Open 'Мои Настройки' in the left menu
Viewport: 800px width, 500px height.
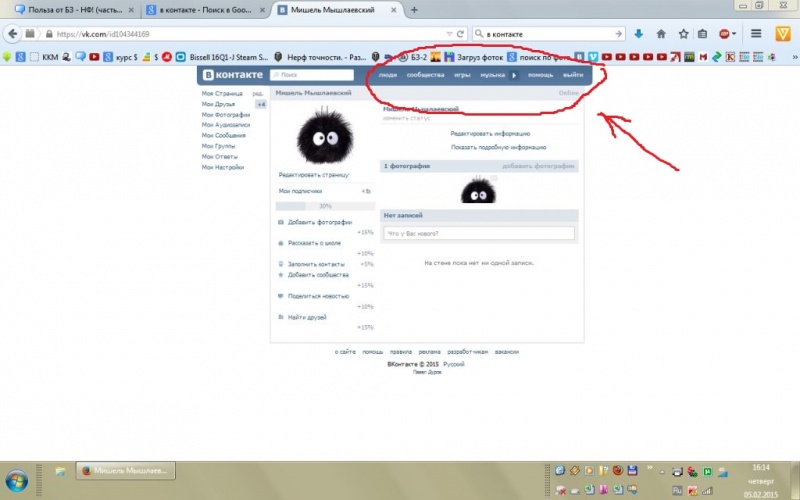pos(222,167)
